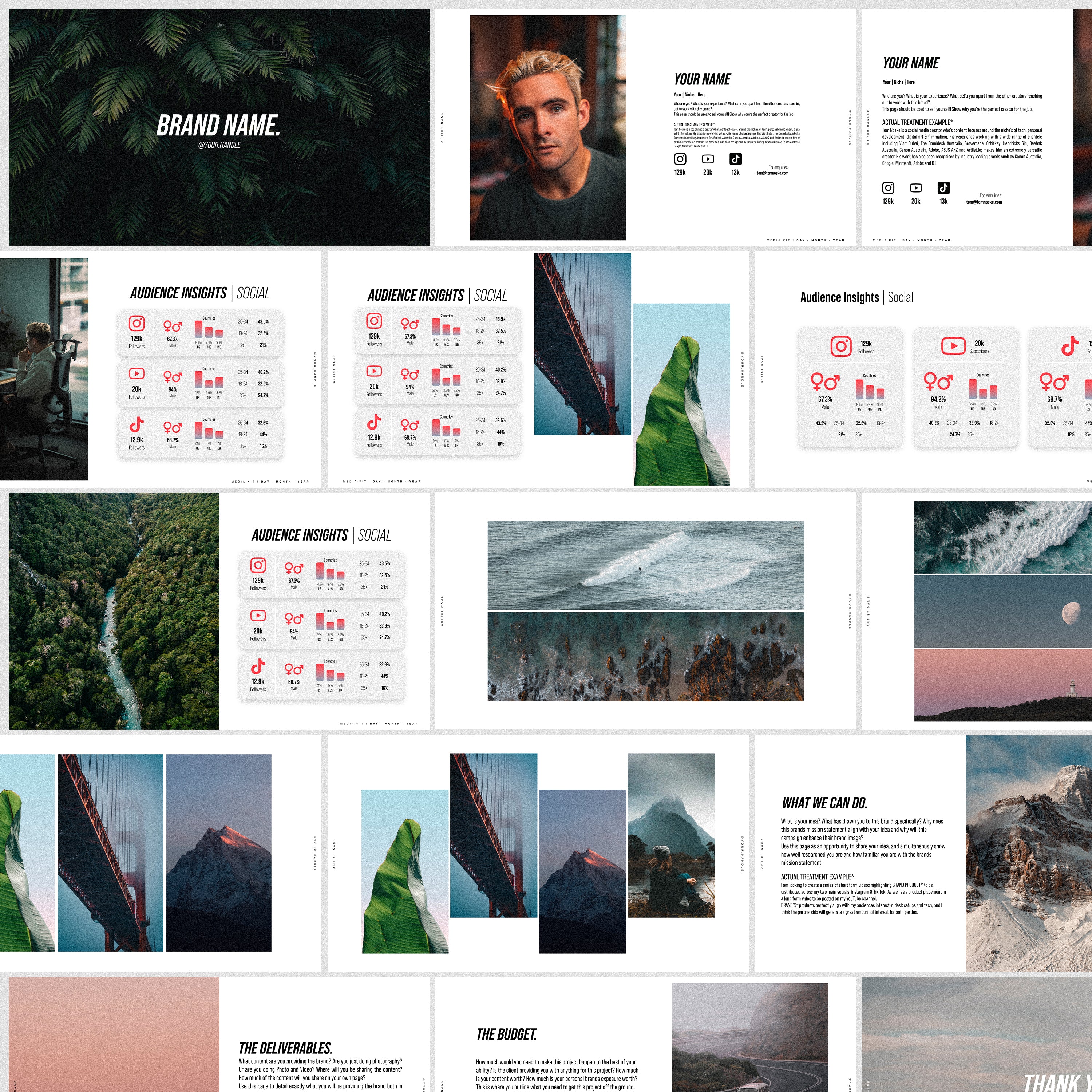Click the TikTok icon on the man-at-desk slide

point(136,424)
